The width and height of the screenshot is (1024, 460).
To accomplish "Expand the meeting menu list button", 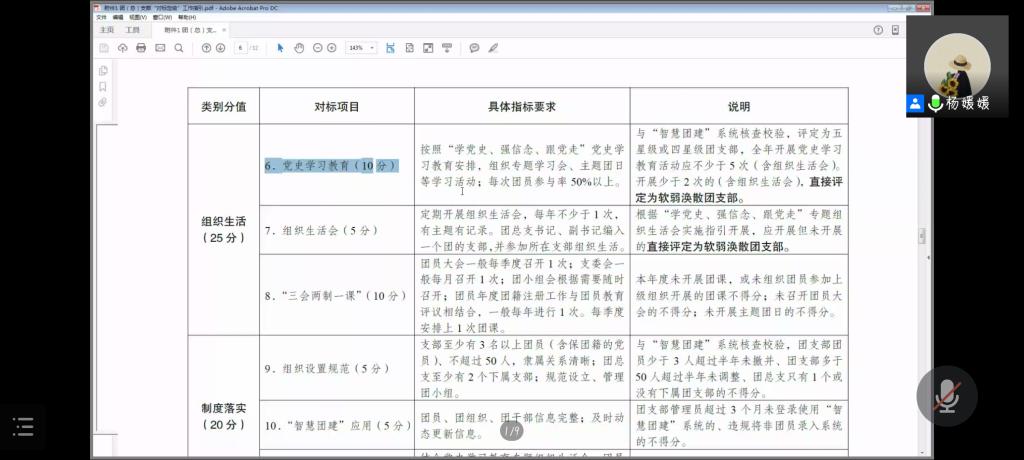I will click(23, 428).
